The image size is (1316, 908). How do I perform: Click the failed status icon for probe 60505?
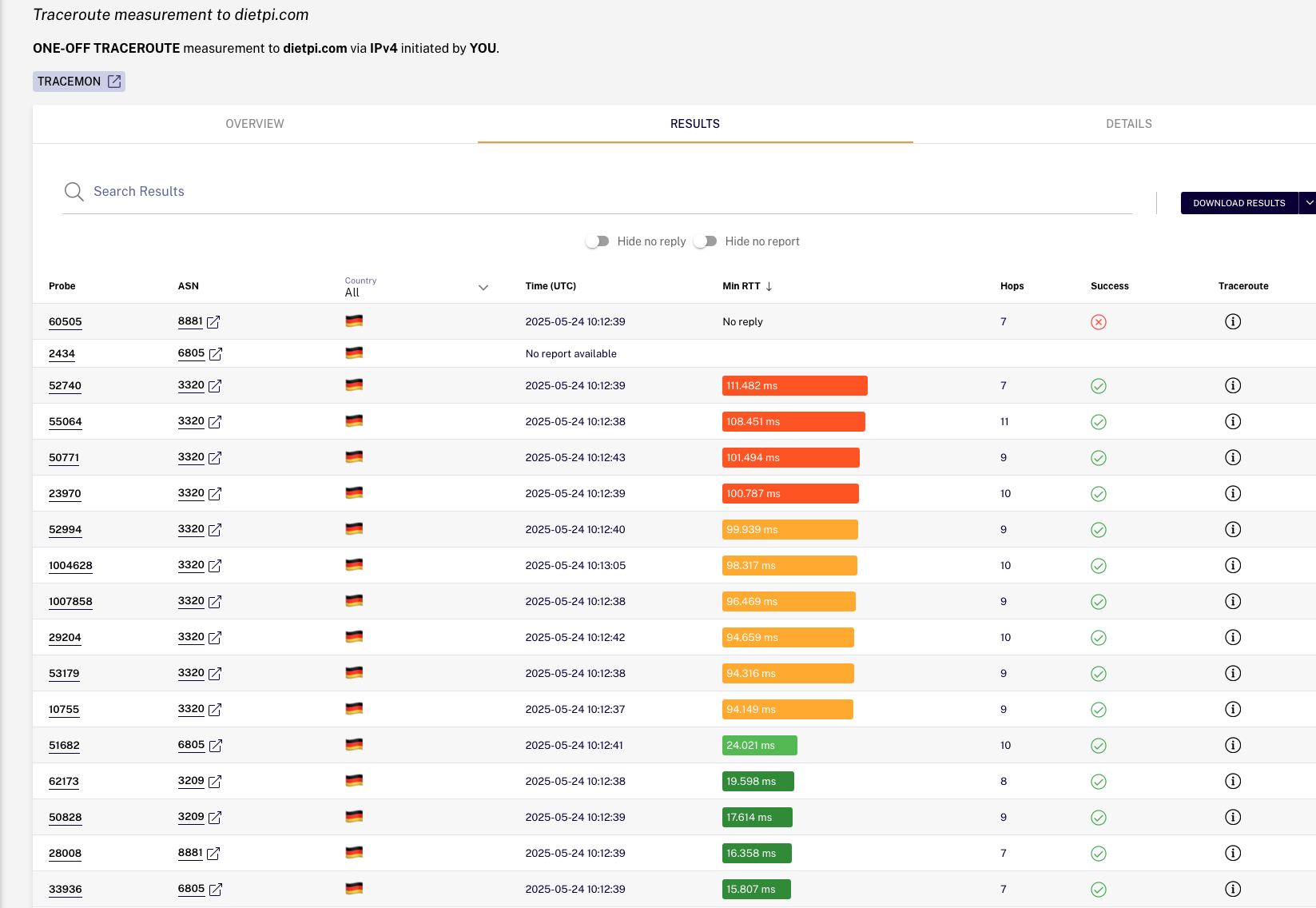point(1099,322)
